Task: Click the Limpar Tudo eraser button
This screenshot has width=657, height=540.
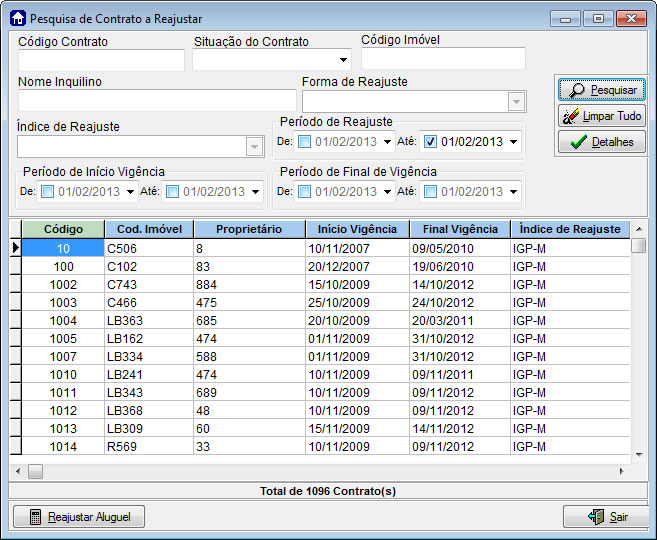Action: pos(601,116)
